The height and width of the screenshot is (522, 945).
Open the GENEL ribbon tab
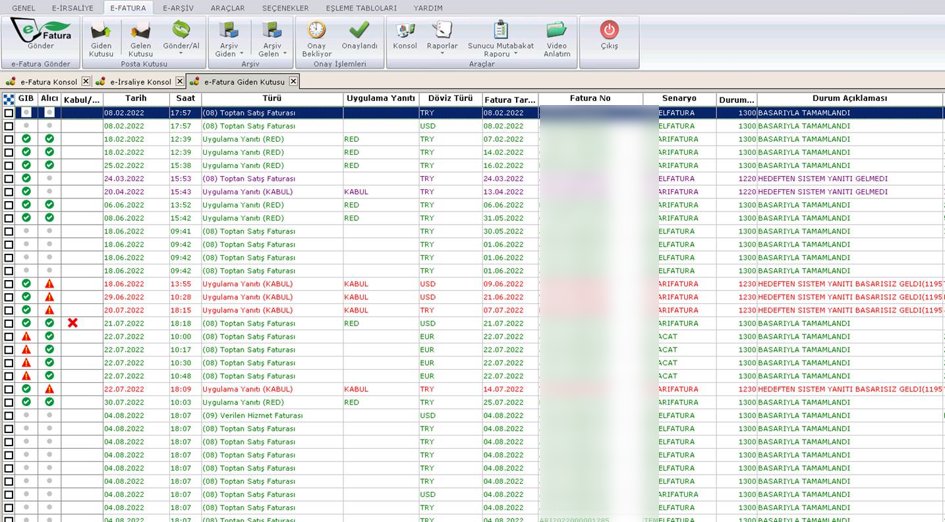24,8
